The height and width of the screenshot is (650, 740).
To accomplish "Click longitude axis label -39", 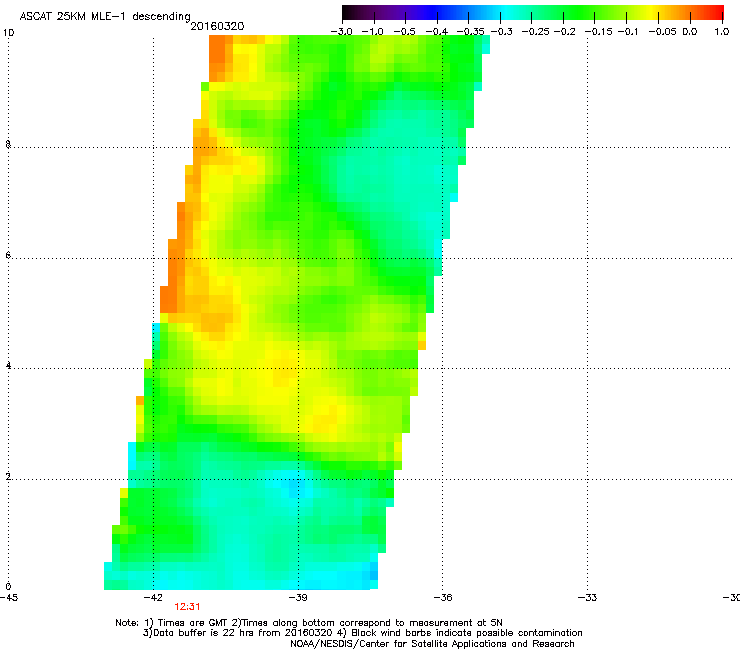I will click(298, 598).
